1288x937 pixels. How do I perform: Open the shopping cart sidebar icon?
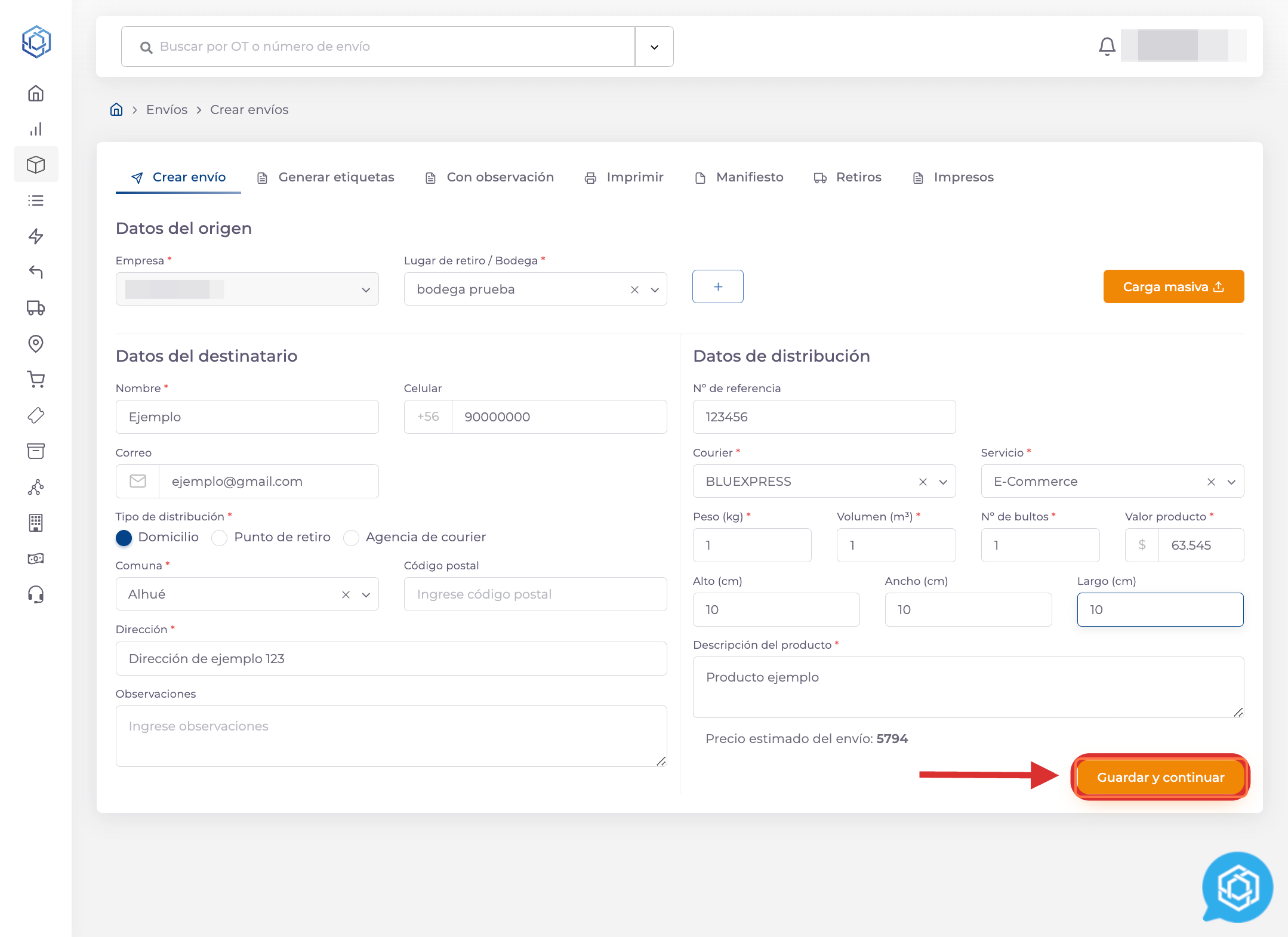(36, 380)
